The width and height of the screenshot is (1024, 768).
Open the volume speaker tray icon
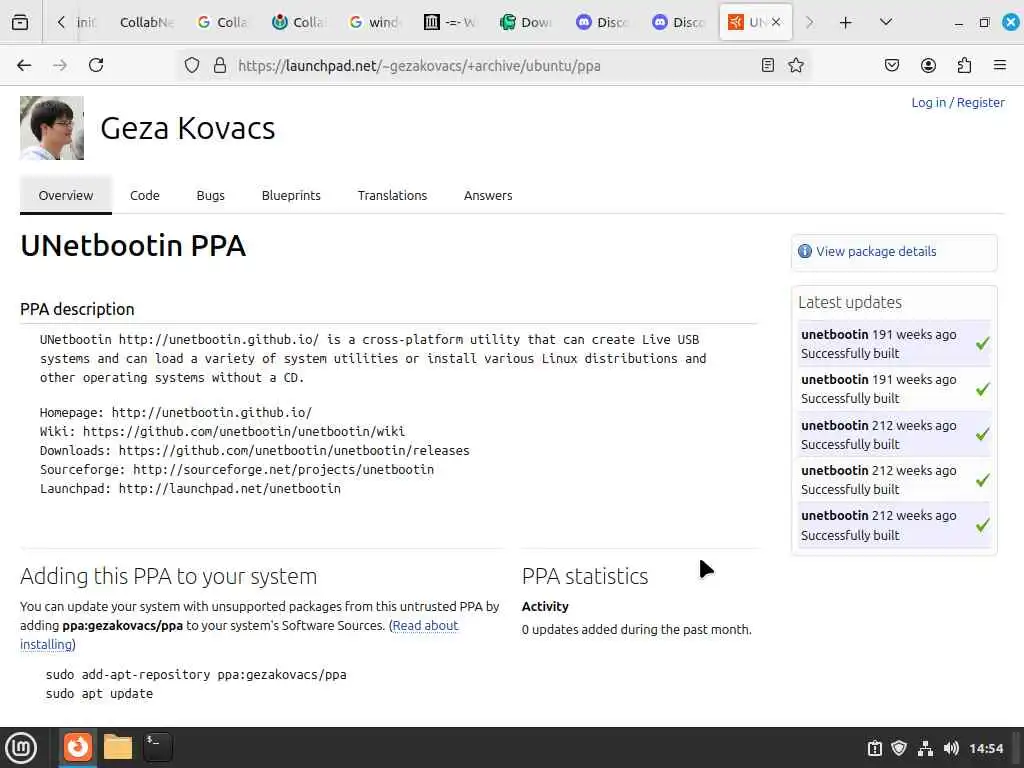pyautogui.click(x=951, y=748)
